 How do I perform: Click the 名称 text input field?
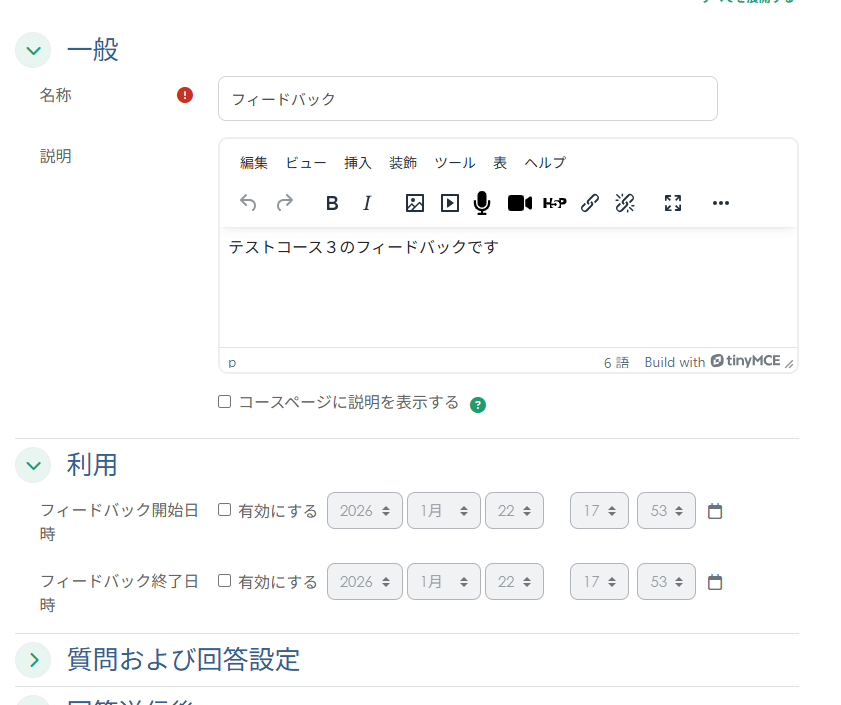click(x=467, y=99)
